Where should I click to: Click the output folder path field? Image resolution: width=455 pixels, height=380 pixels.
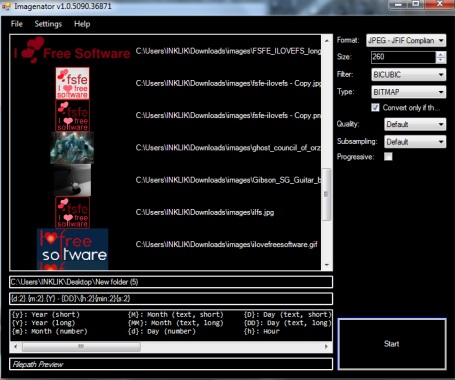coord(171,282)
